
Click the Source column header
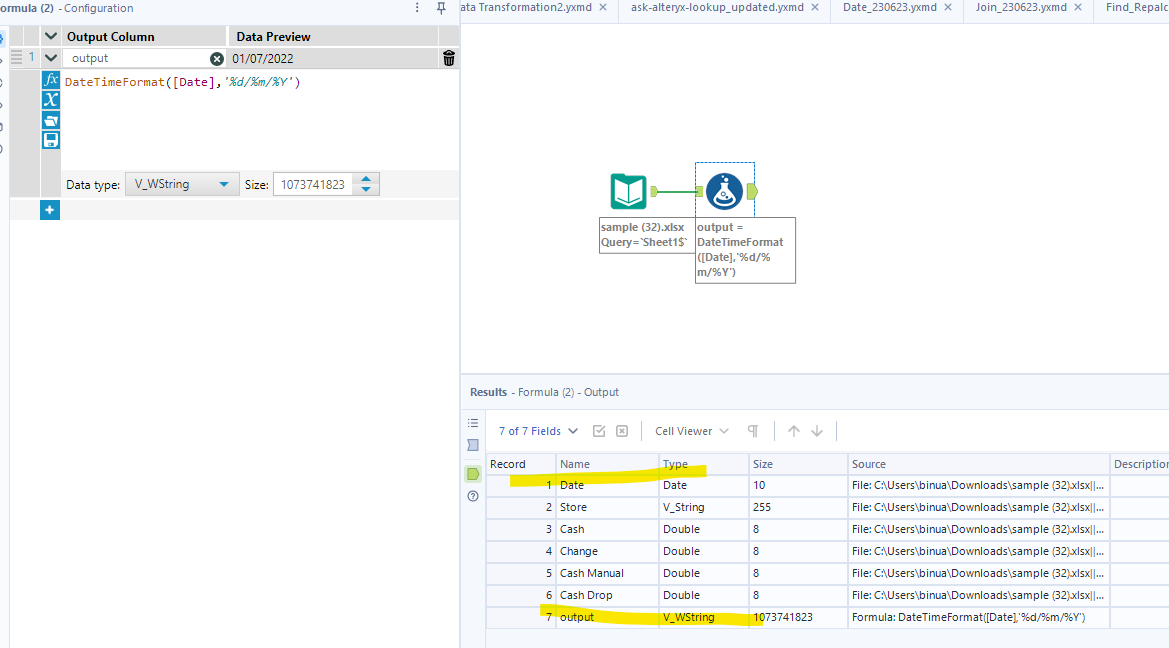tap(978, 464)
